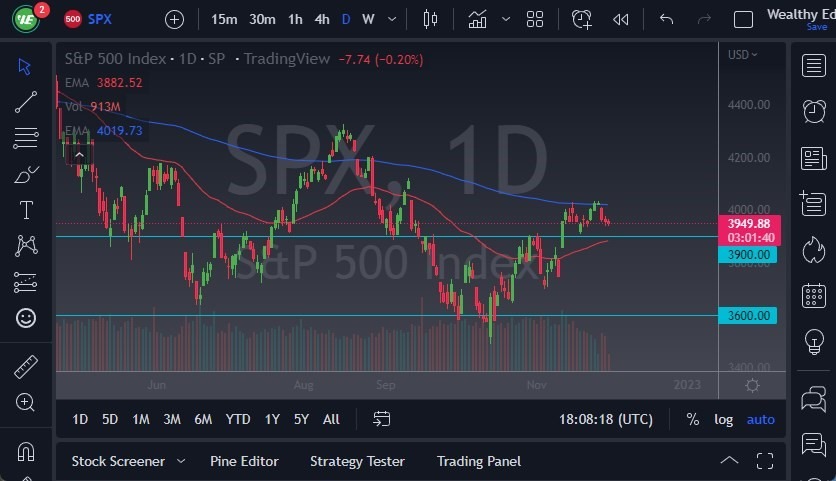
Task: Toggle auto scale mode
Action: coord(760,419)
